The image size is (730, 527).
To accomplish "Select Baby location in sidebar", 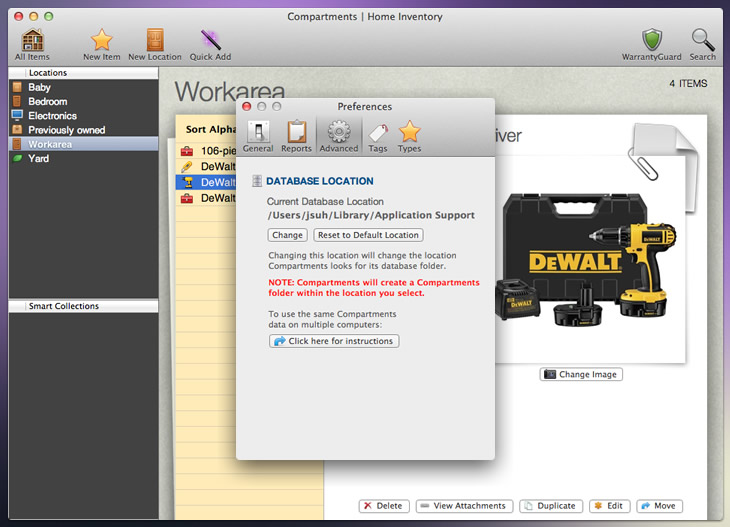I will point(84,87).
